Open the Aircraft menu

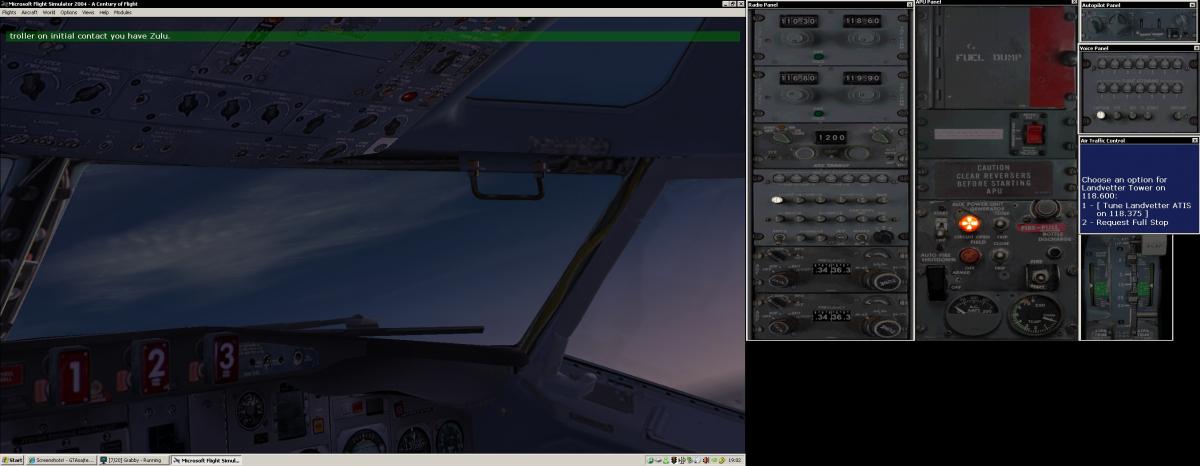click(29, 12)
